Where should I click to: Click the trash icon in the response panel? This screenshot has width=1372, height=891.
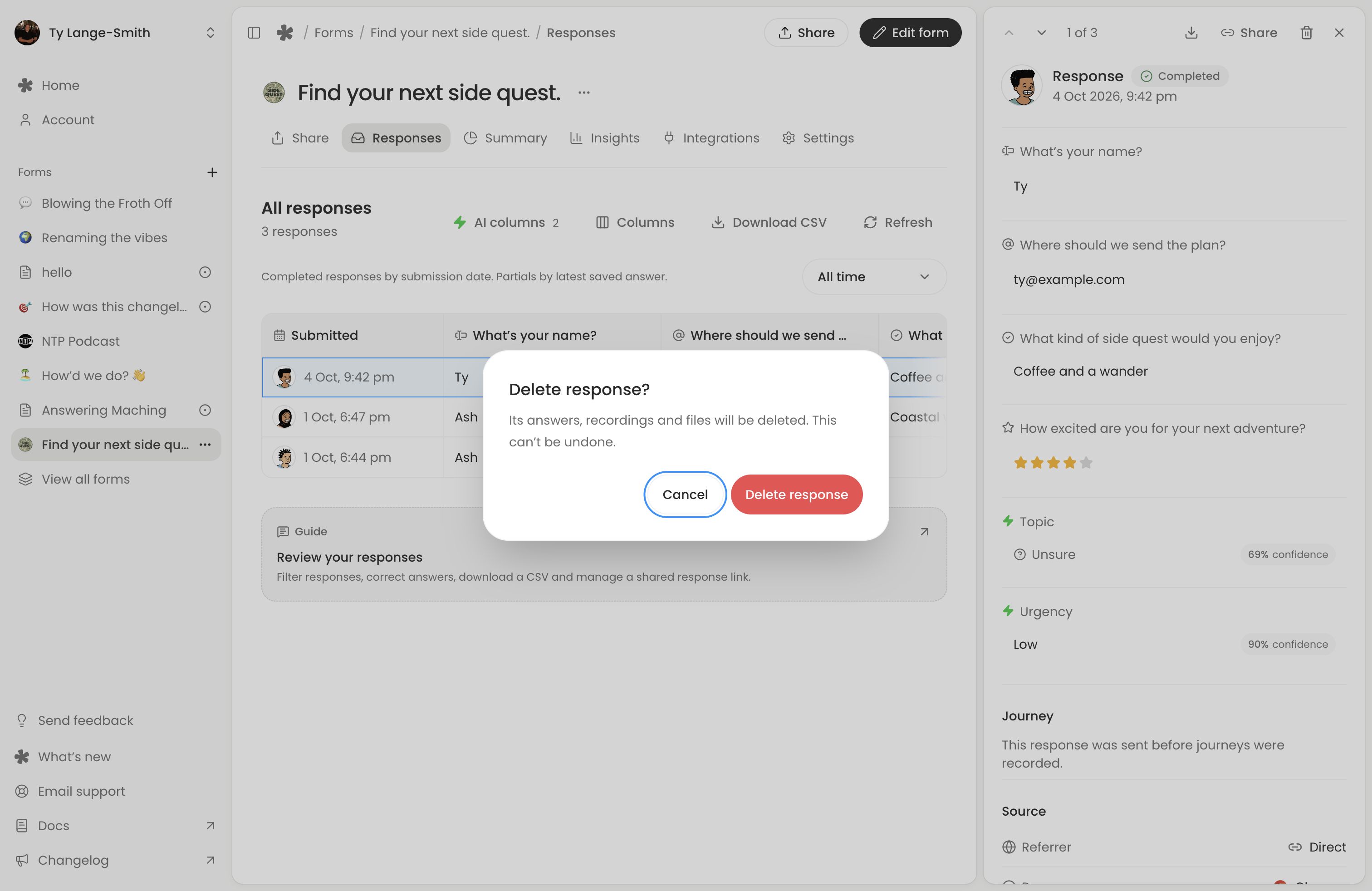tap(1306, 33)
